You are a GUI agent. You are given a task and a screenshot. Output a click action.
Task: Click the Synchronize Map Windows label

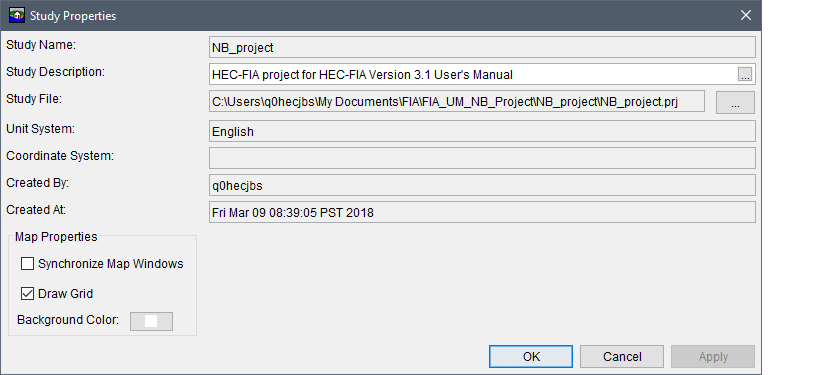[x=111, y=263]
